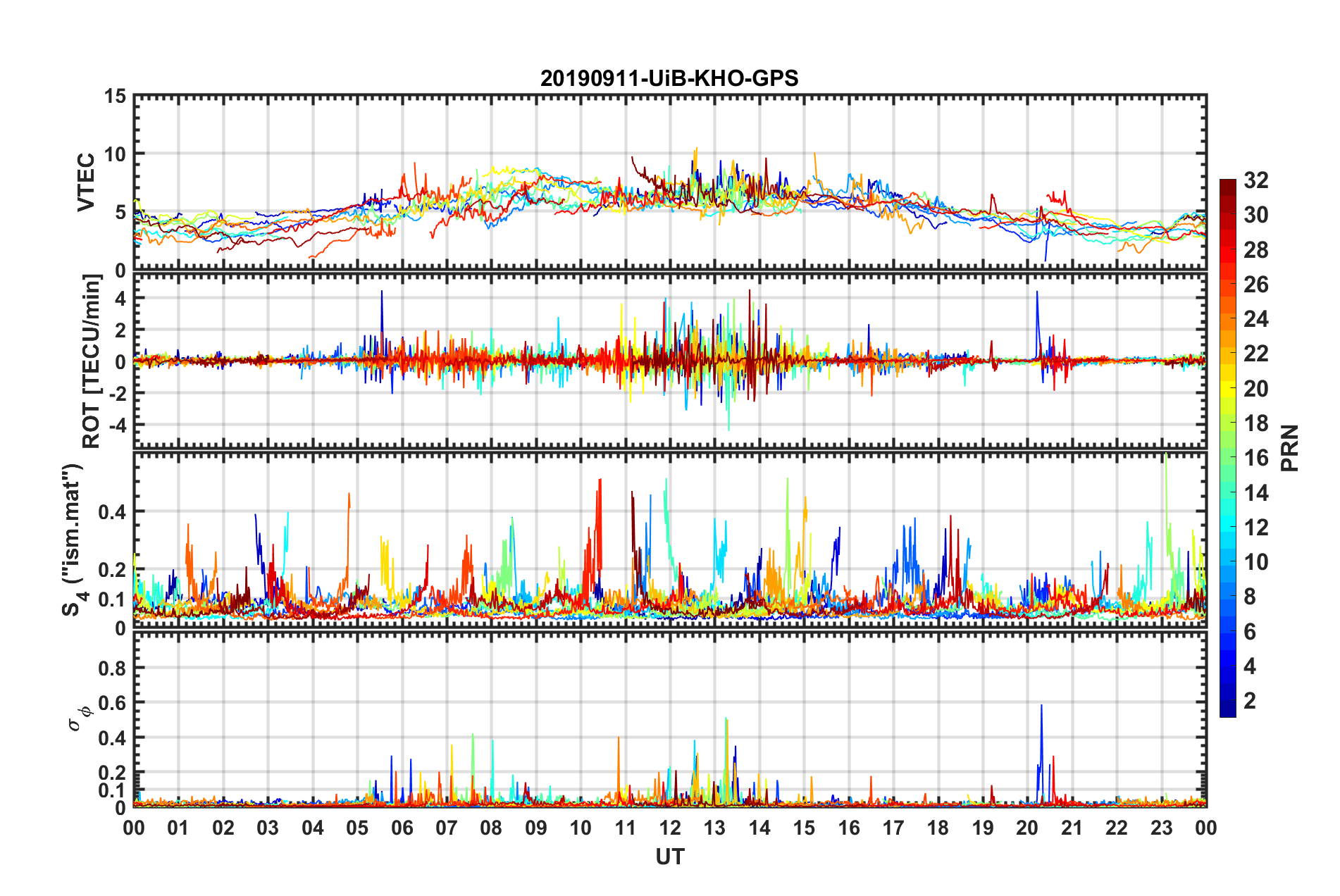
Task: Select colorbar tick label 28
Action: [1255, 250]
